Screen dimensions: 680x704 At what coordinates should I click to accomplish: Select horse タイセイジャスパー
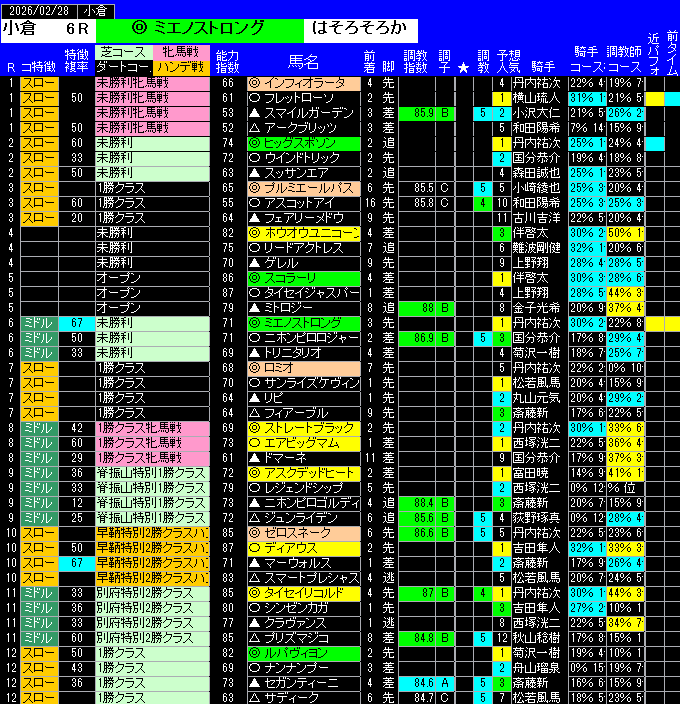coord(304,293)
